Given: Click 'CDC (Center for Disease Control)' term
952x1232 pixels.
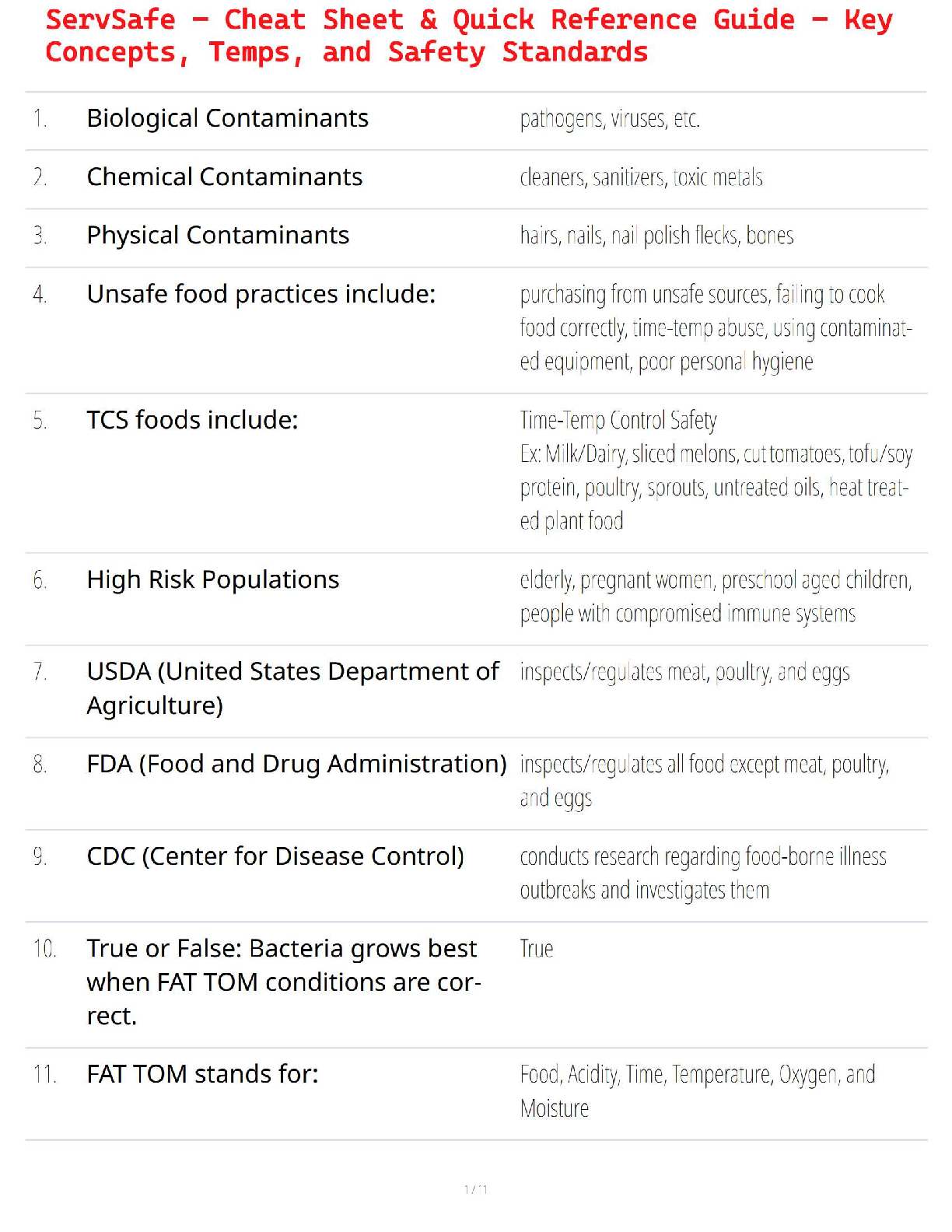Looking at the screenshot, I should (275, 856).
